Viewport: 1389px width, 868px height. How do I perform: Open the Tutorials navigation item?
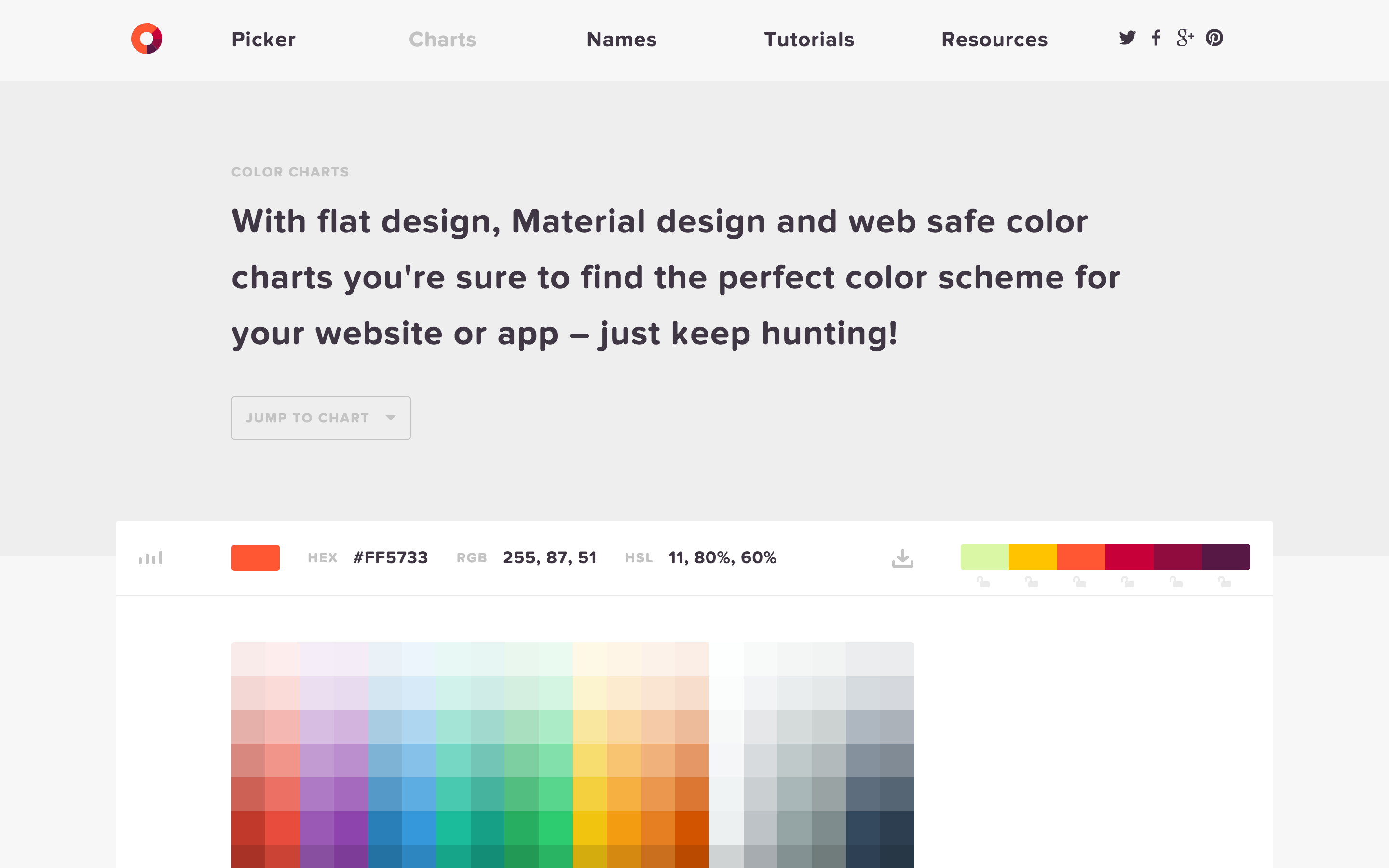coord(809,40)
